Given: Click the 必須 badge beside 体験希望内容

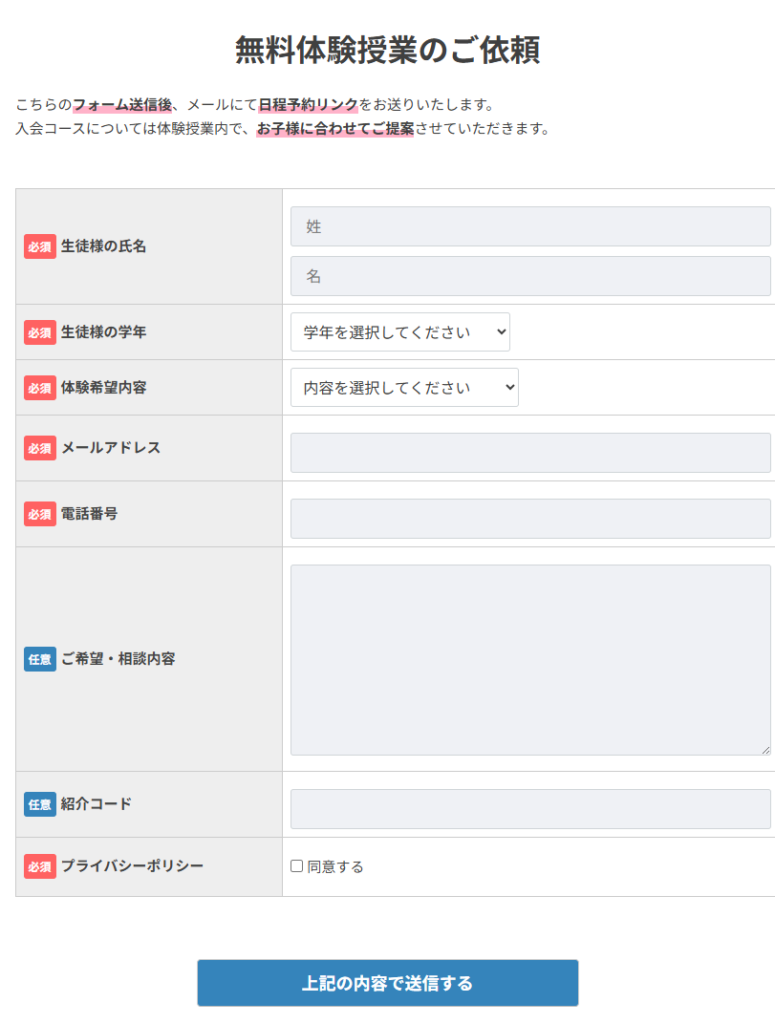Looking at the screenshot, I should pos(40,388).
